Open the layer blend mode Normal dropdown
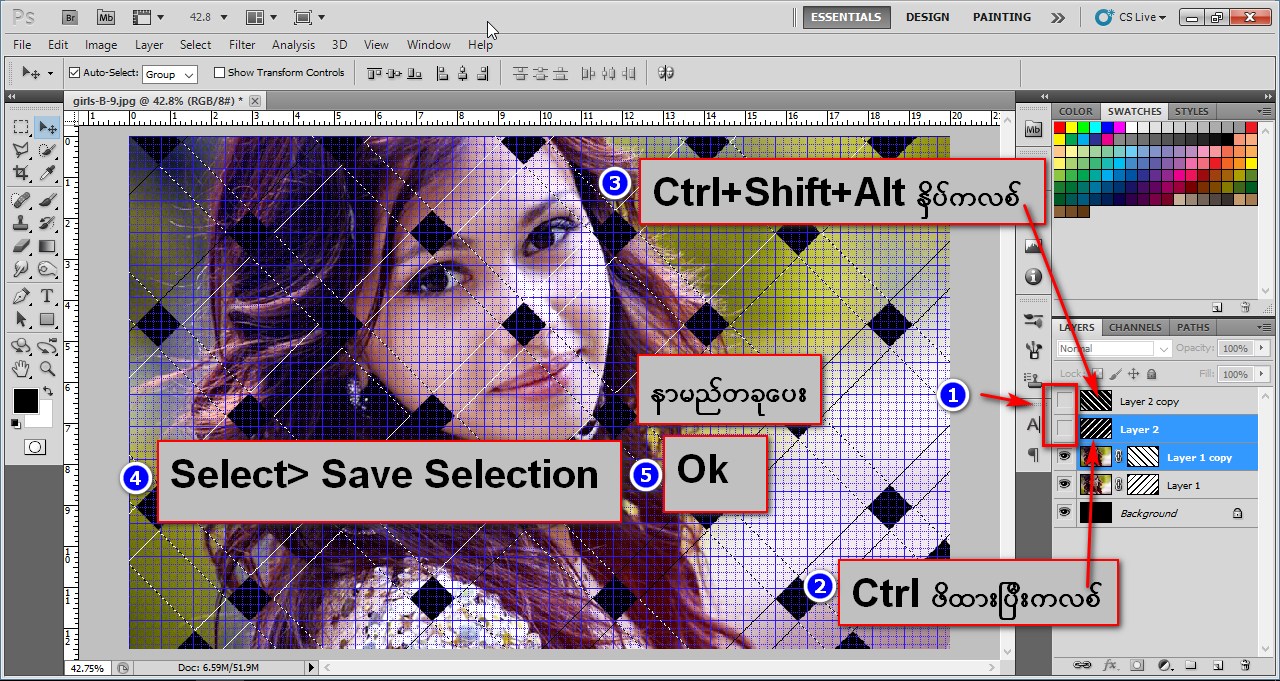The width and height of the screenshot is (1280, 681). (1114, 349)
